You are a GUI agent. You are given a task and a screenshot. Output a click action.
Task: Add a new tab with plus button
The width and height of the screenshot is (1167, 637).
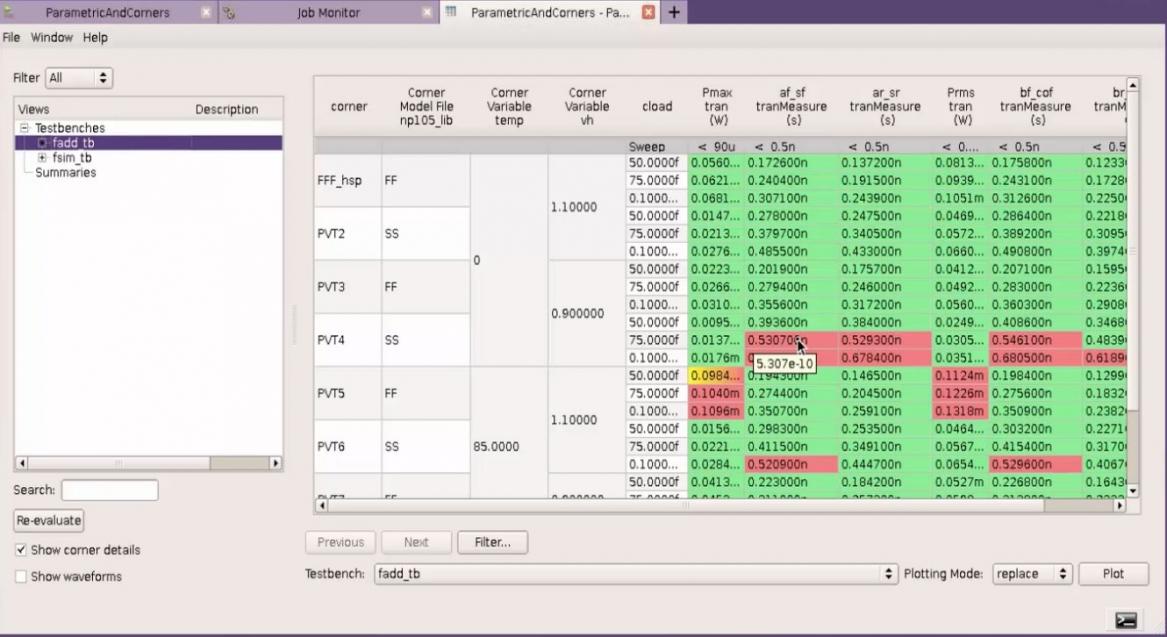(x=674, y=12)
